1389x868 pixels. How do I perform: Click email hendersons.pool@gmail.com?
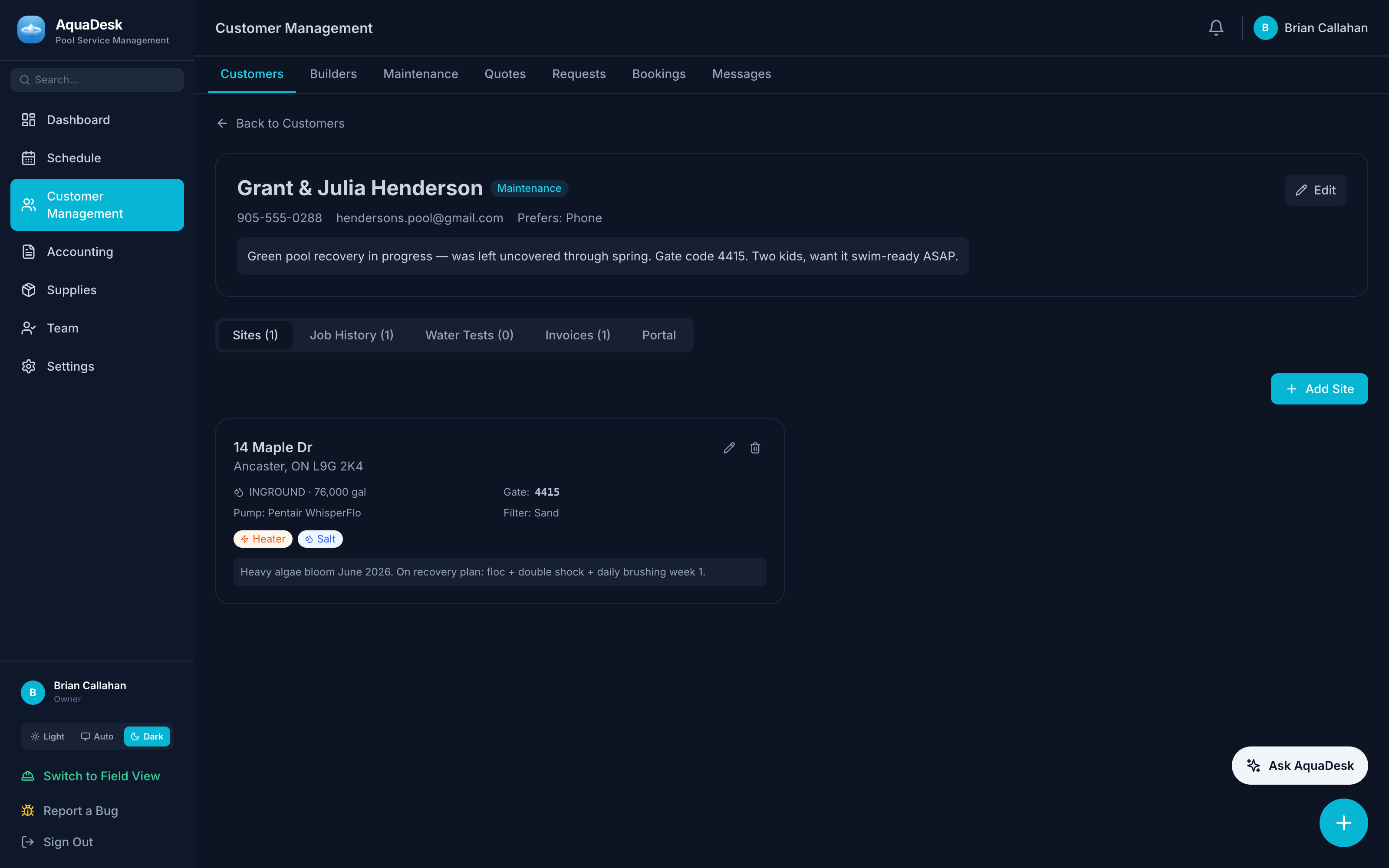tap(420, 218)
